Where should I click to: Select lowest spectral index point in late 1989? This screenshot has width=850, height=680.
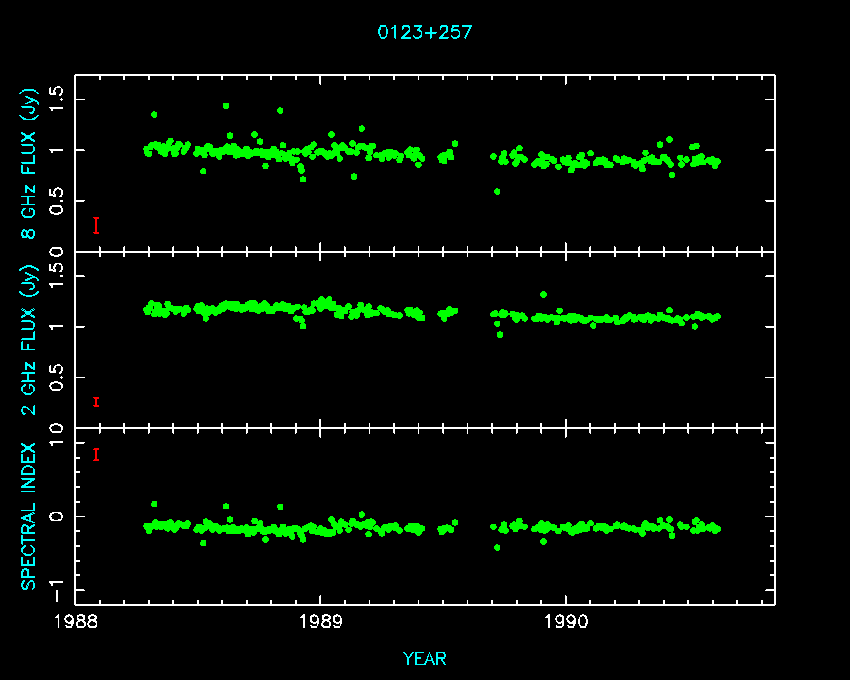pyautogui.click(x=497, y=547)
